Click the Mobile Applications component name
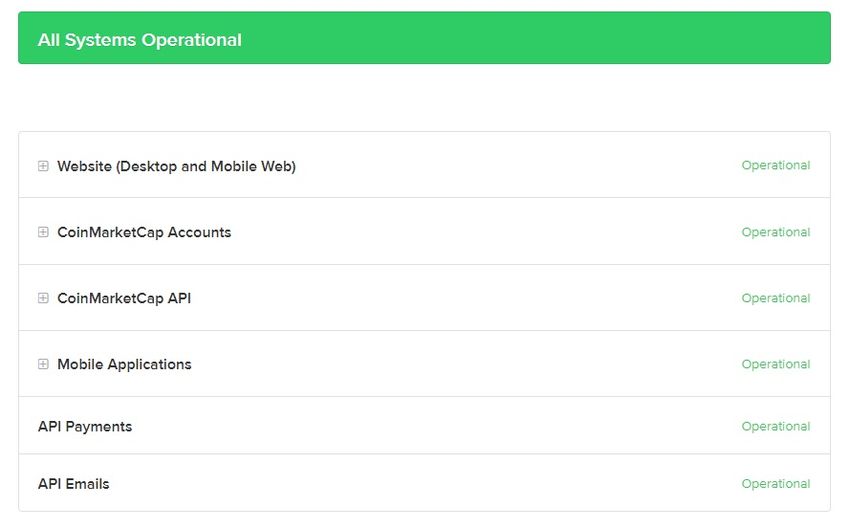 (124, 364)
